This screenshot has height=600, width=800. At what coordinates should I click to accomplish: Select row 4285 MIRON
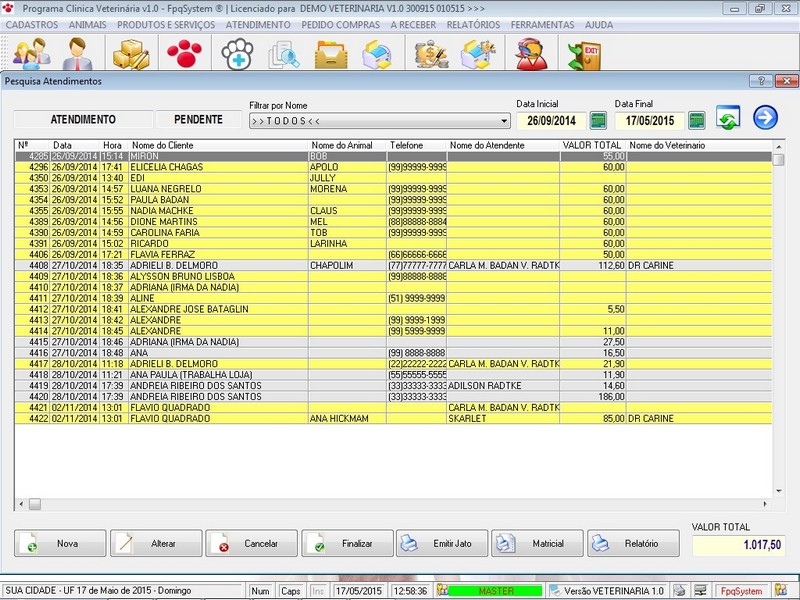[393, 156]
